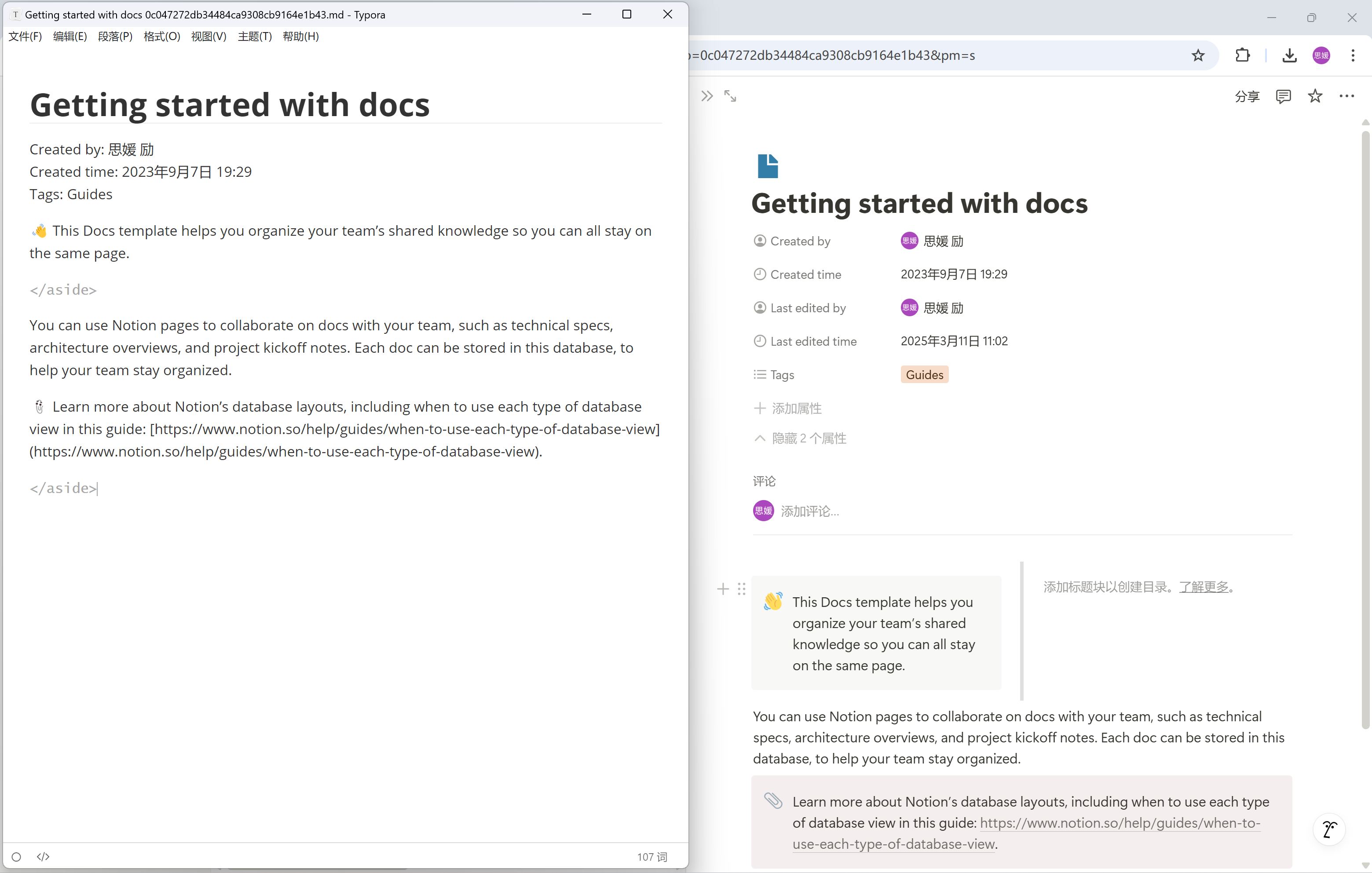
Task: Click the block drag handle beside the callout
Action: [741, 589]
